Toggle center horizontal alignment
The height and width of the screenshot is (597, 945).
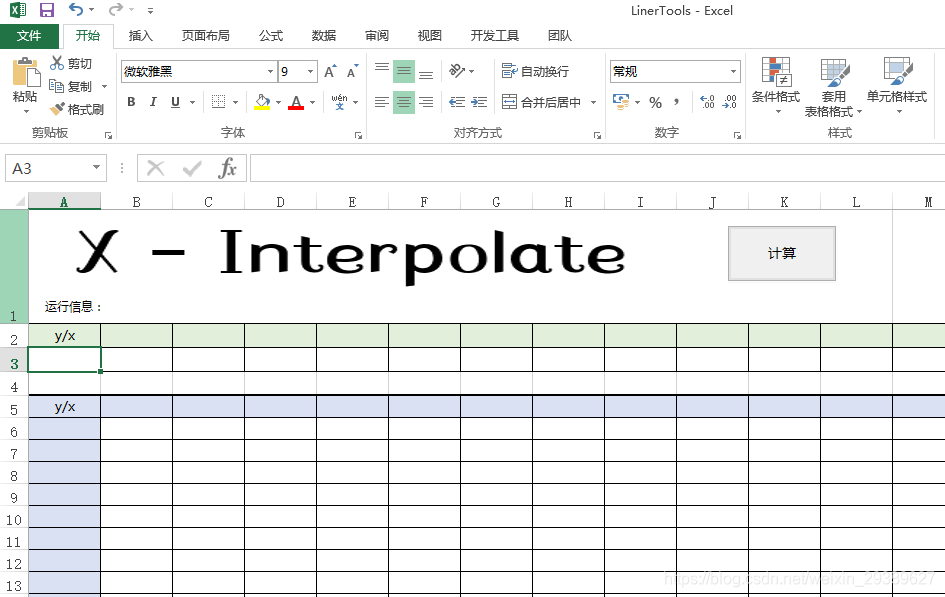click(404, 102)
